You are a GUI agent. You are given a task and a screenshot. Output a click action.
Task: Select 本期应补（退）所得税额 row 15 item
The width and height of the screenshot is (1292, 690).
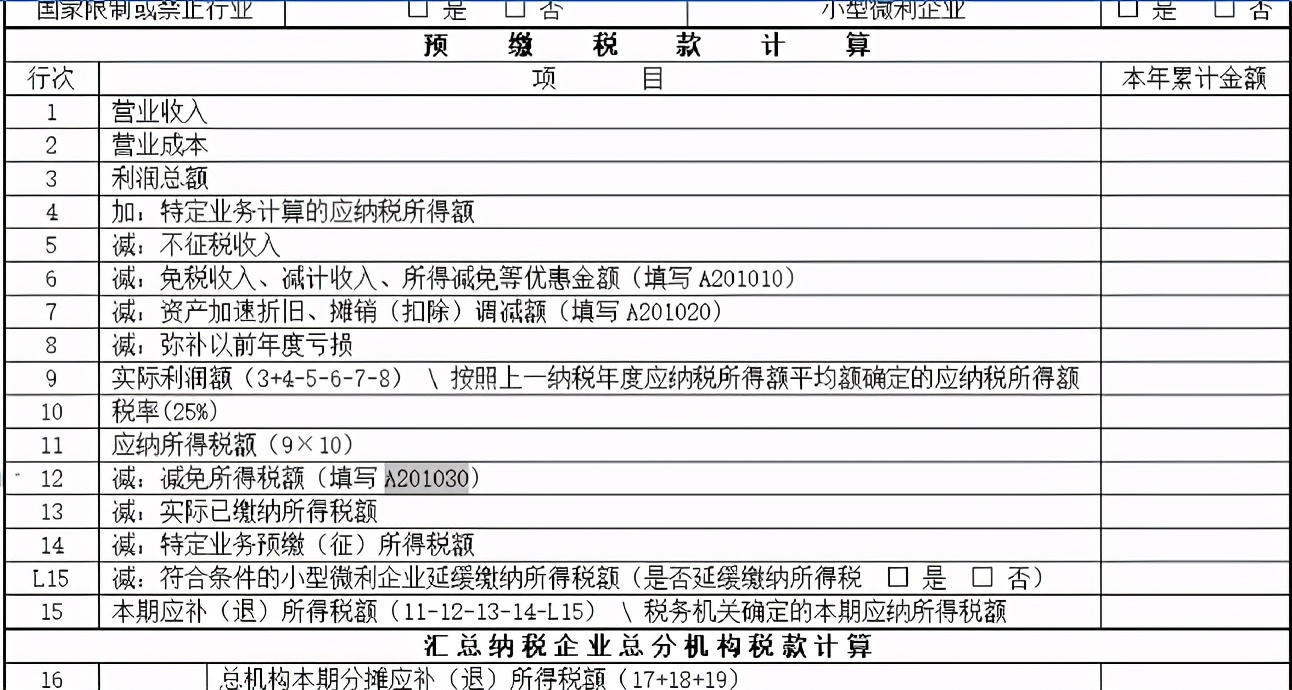coord(599,610)
